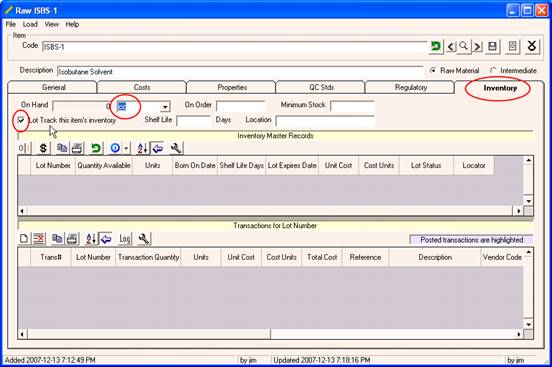Image resolution: width=552 pixels, height=367 pixels.
Task: Click Inventory Master grid scroll-down arrow
Action: pyautogui.click(x=528, y=201)
